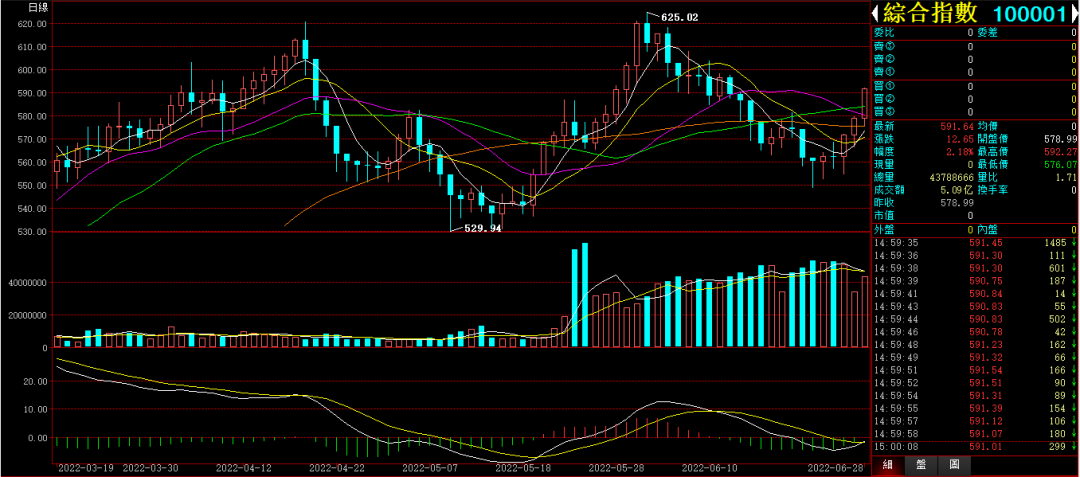This screenshot has width=1080, height=477.
Task: Click the 2022-05-18 date label
Action: tap(523, 467)
